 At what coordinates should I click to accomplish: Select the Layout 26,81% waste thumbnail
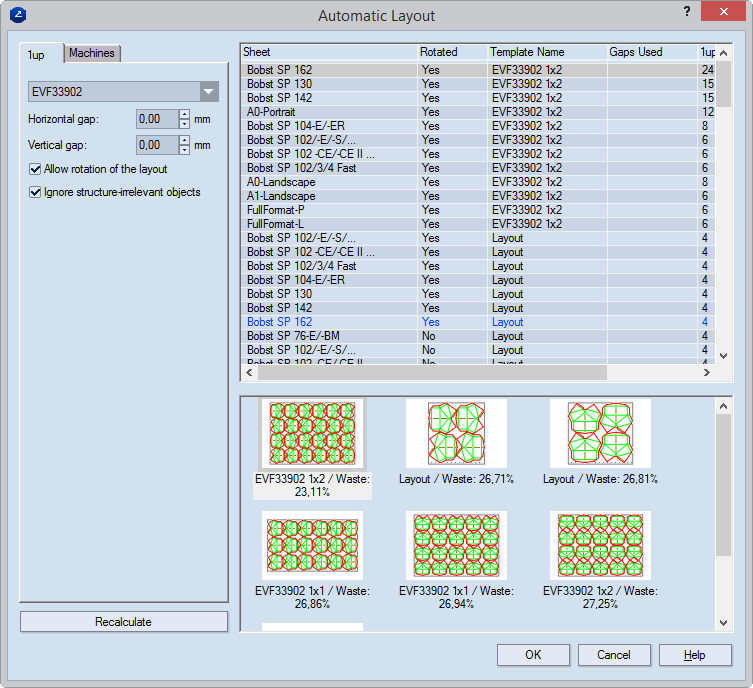[x=600, y=434]
